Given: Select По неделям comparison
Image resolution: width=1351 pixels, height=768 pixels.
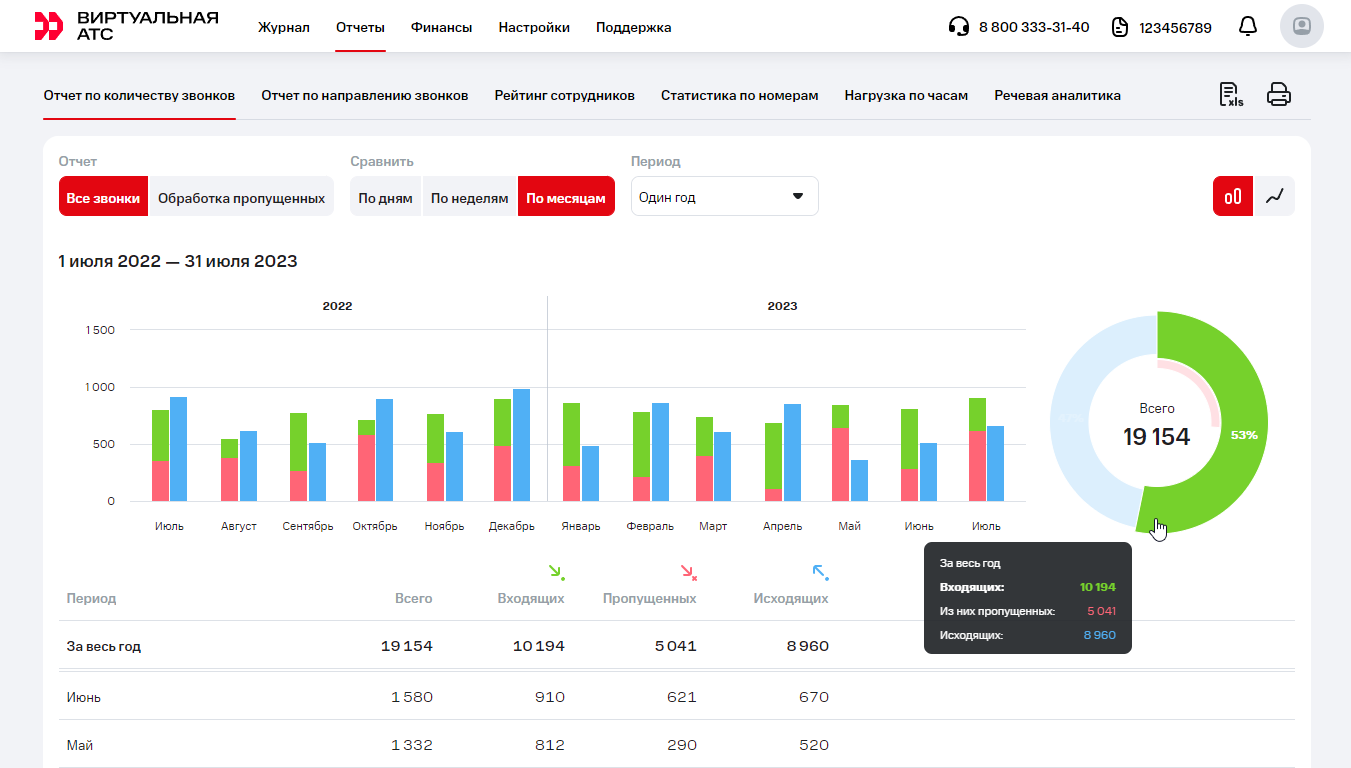Looking at the screenshot, I should [469, 198].
